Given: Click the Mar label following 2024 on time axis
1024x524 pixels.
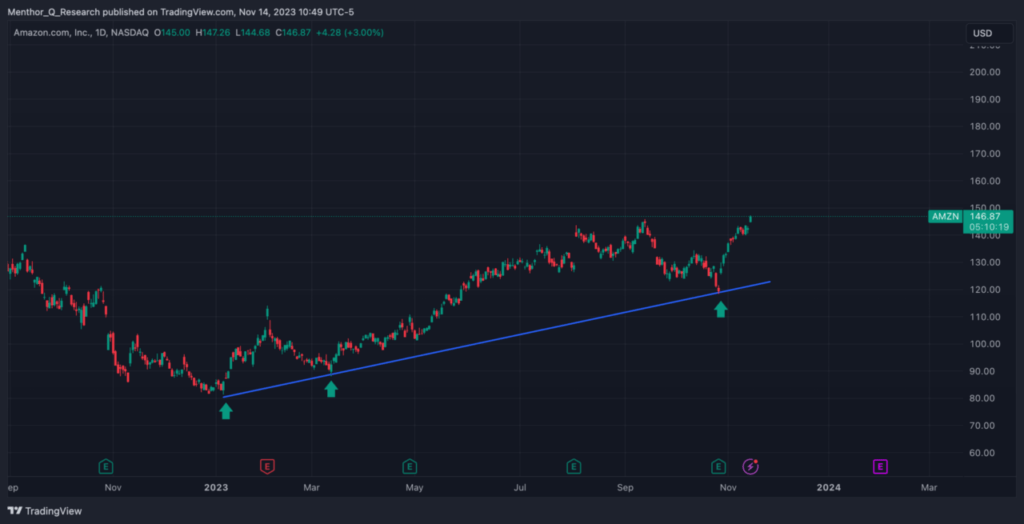Looking at the screenshot, I should (x=929, y=487).
